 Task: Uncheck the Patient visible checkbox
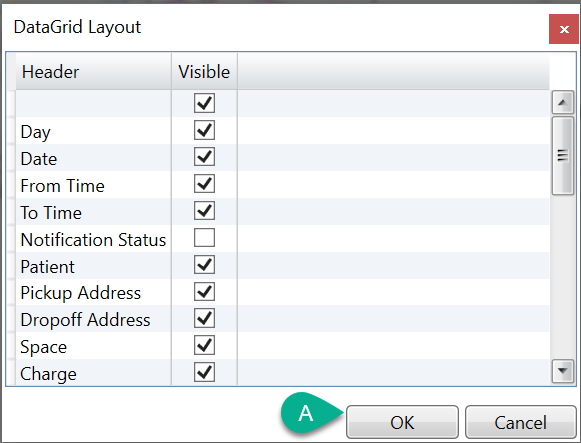pyautogui.click(x=204, y=265)
